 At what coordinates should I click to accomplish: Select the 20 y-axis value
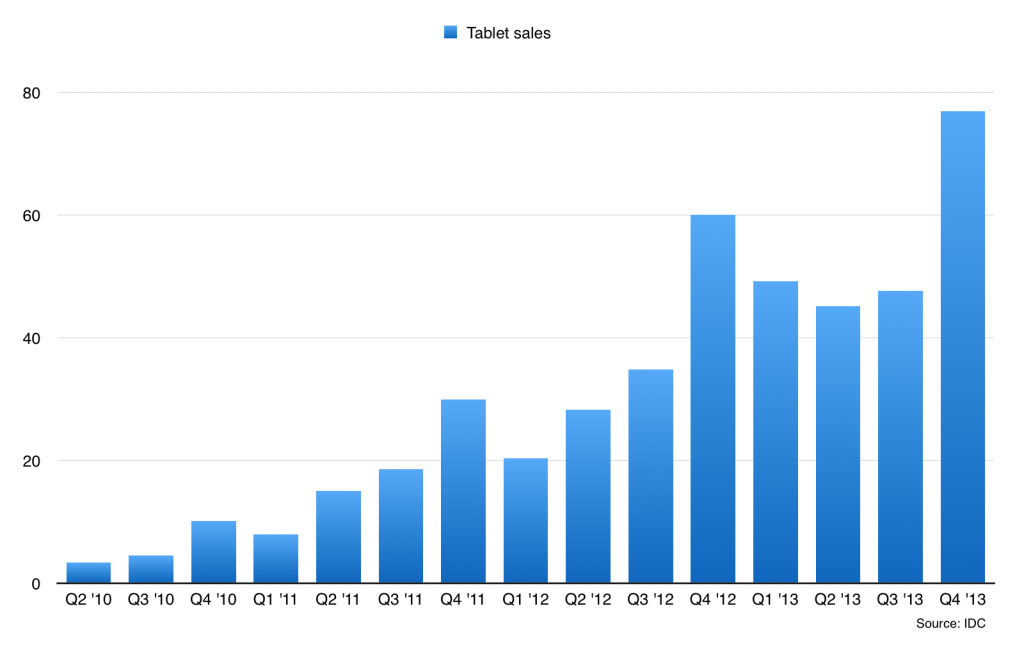point(31,461)
